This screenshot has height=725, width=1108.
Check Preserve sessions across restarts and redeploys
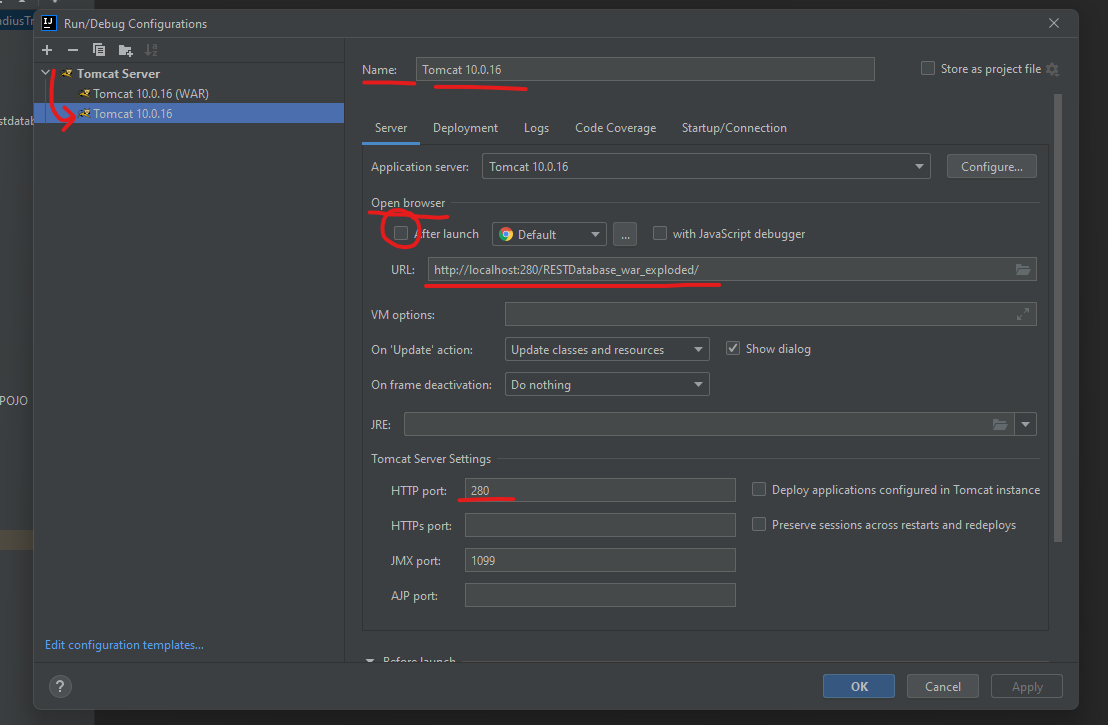coord(758,524)
